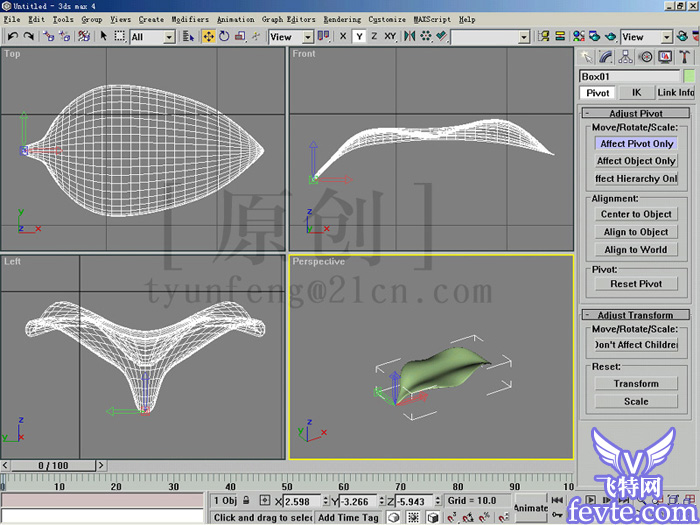Open the Modifiers menu
The height and width of the screenshot is (525, 700).
tap(190, 19)
